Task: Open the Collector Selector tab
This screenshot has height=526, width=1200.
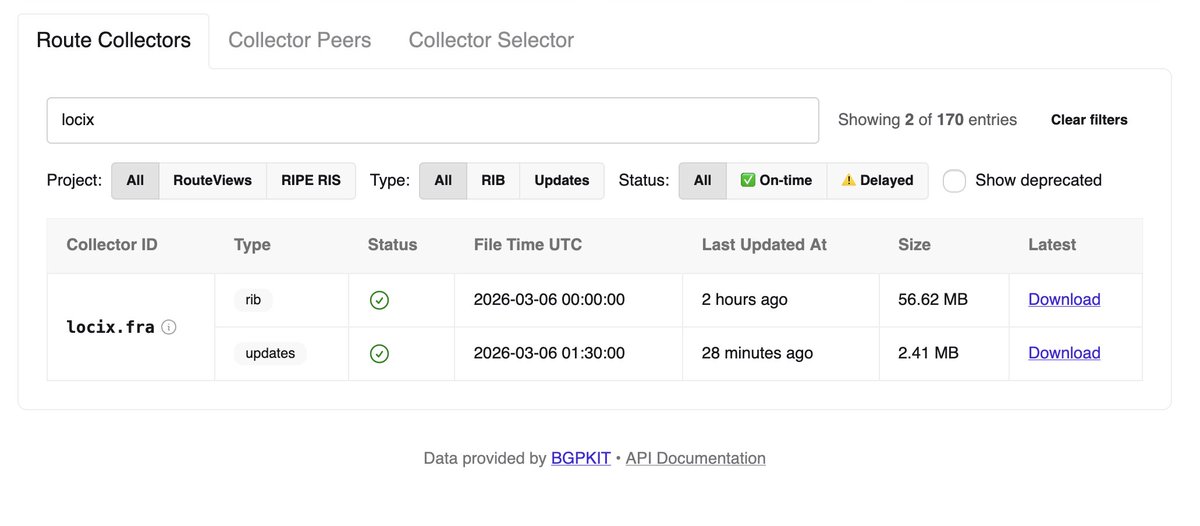Action: point(491,41)
